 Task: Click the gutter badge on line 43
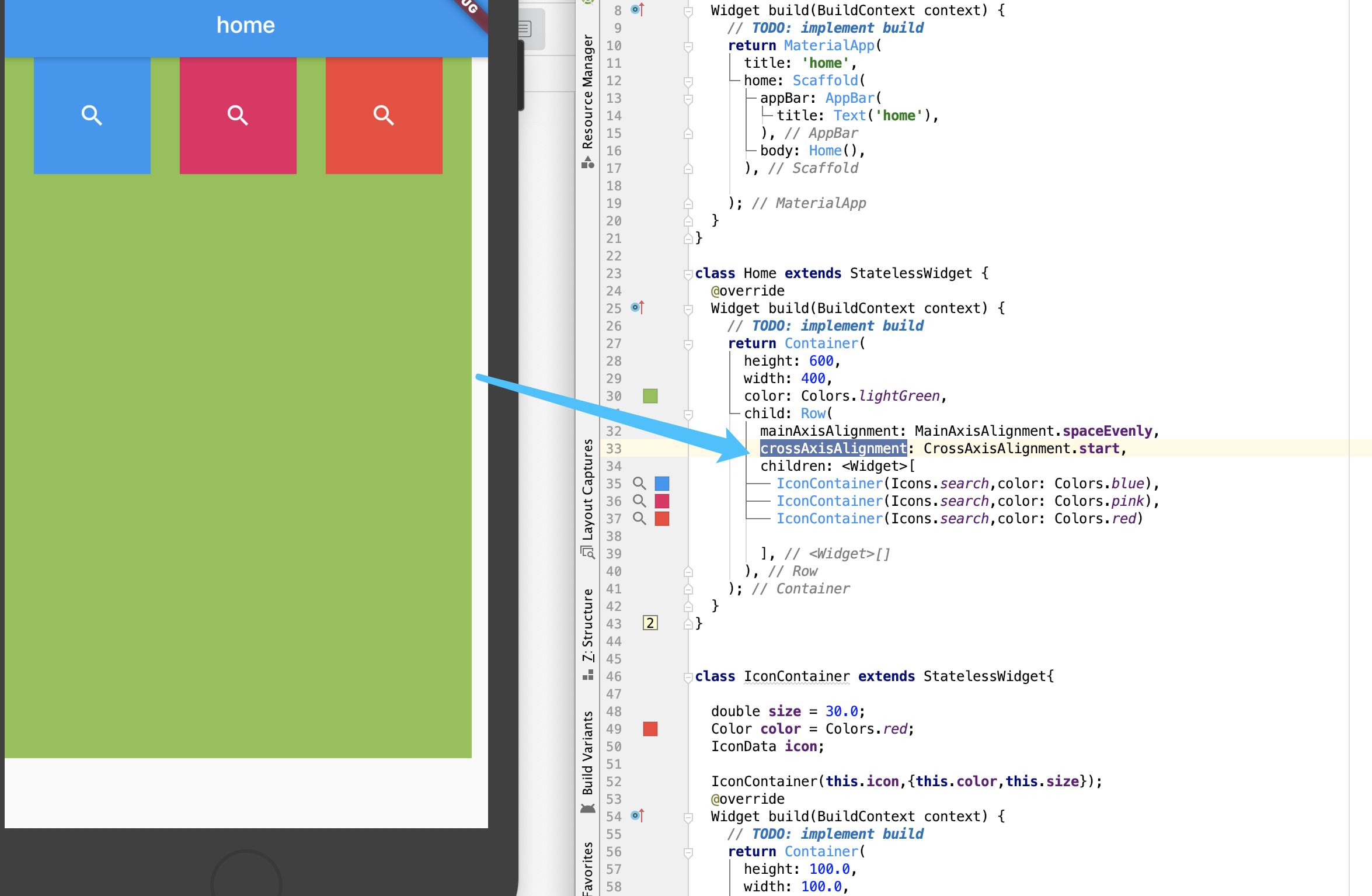(x=650, y=623)
